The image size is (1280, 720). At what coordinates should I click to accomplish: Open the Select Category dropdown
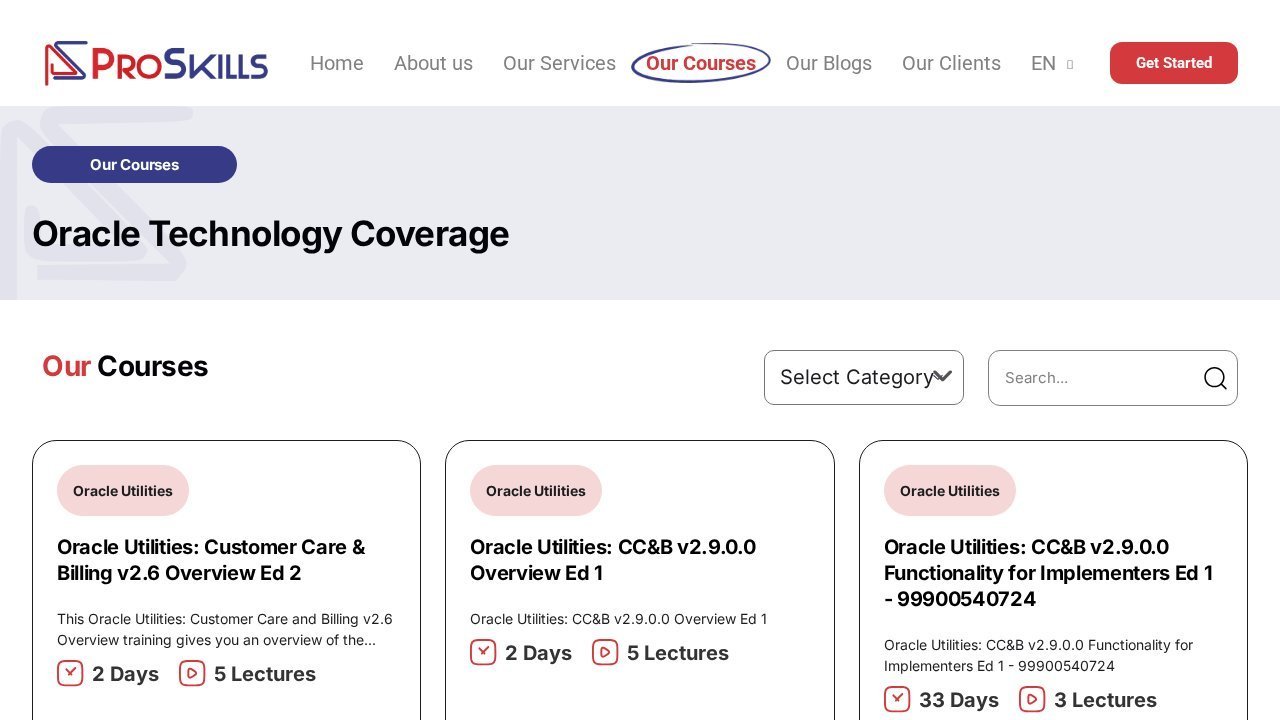pyautogui.click(x=864, y=378)
